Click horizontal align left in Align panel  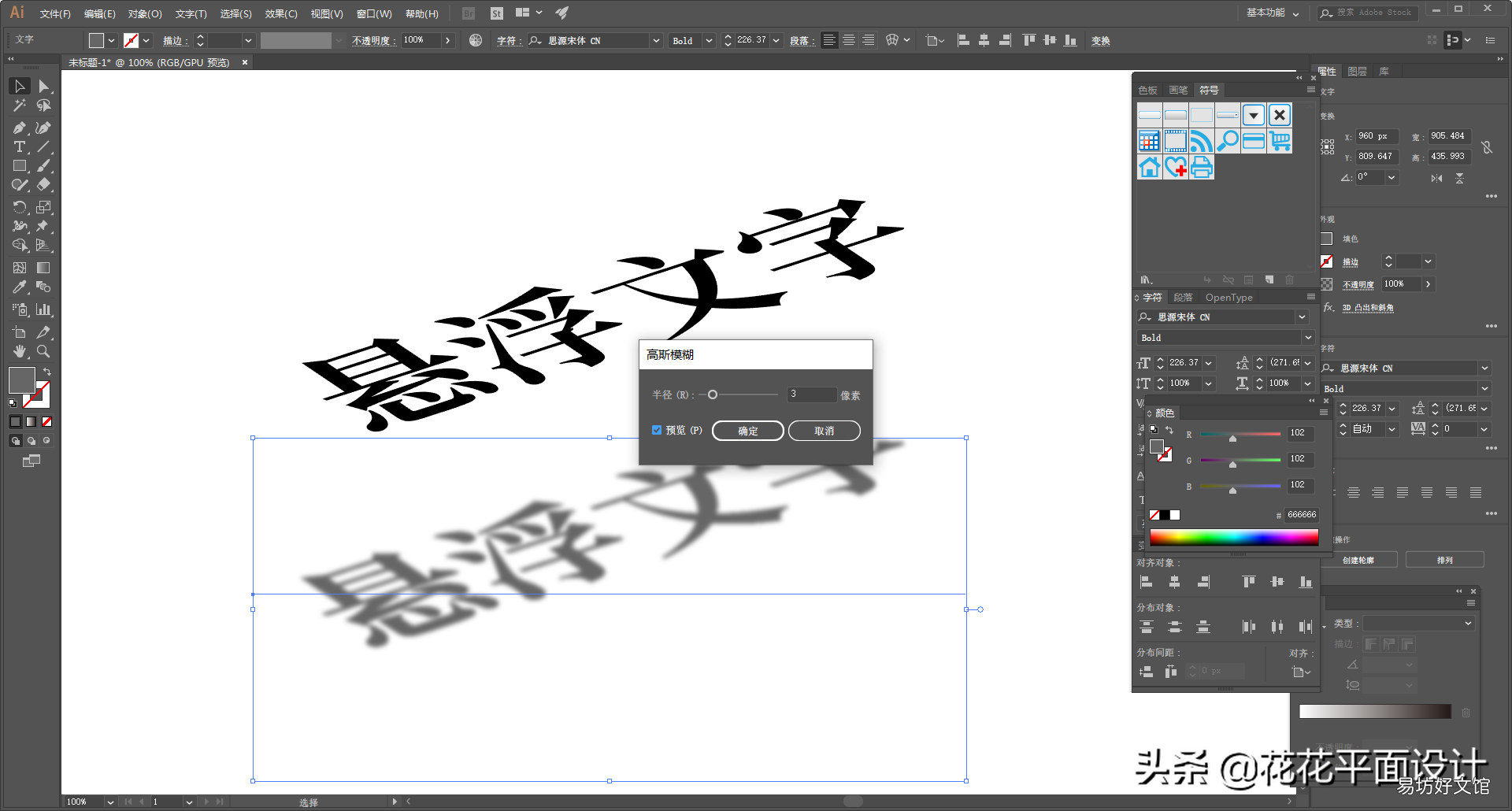(1147, 582)
